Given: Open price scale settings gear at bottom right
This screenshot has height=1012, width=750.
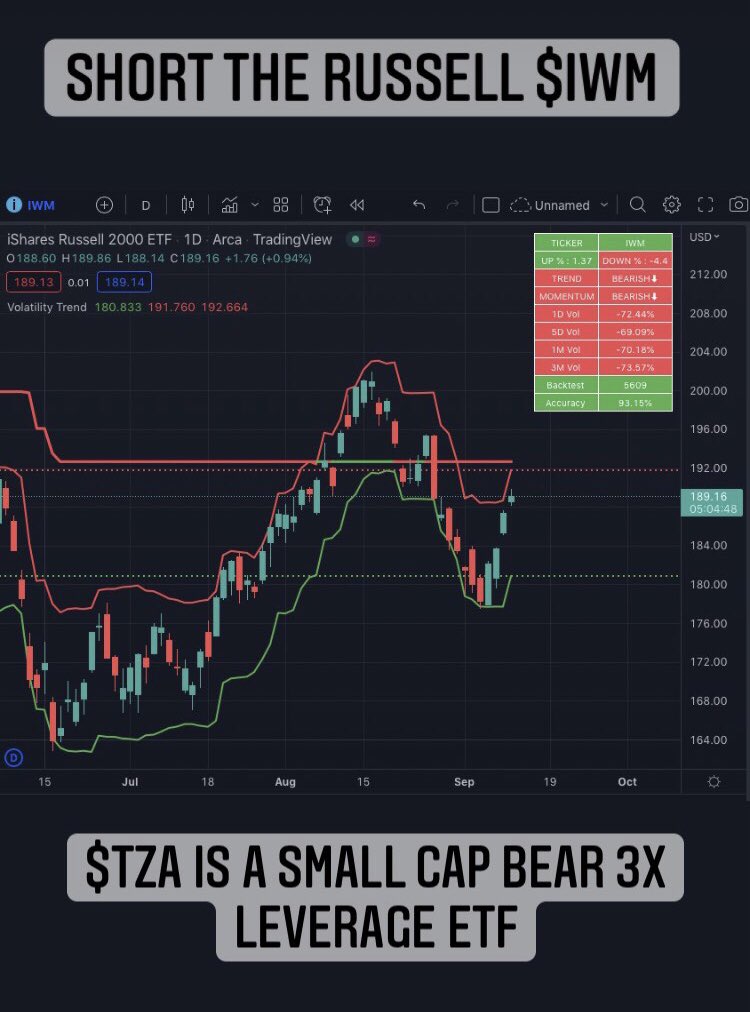Looking at the screenshot, I should 714,782.
